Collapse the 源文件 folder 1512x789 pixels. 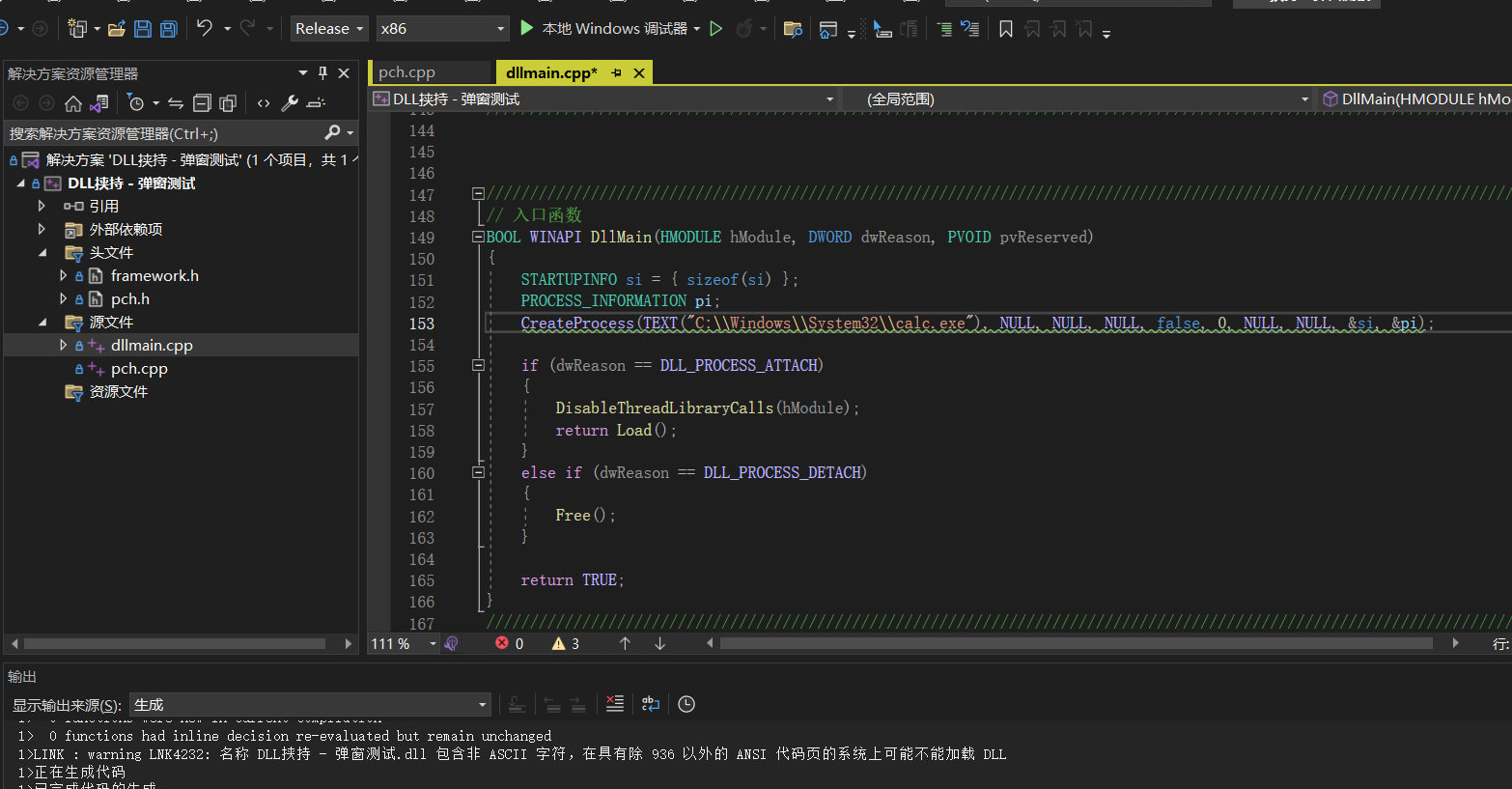coord(42,322)
